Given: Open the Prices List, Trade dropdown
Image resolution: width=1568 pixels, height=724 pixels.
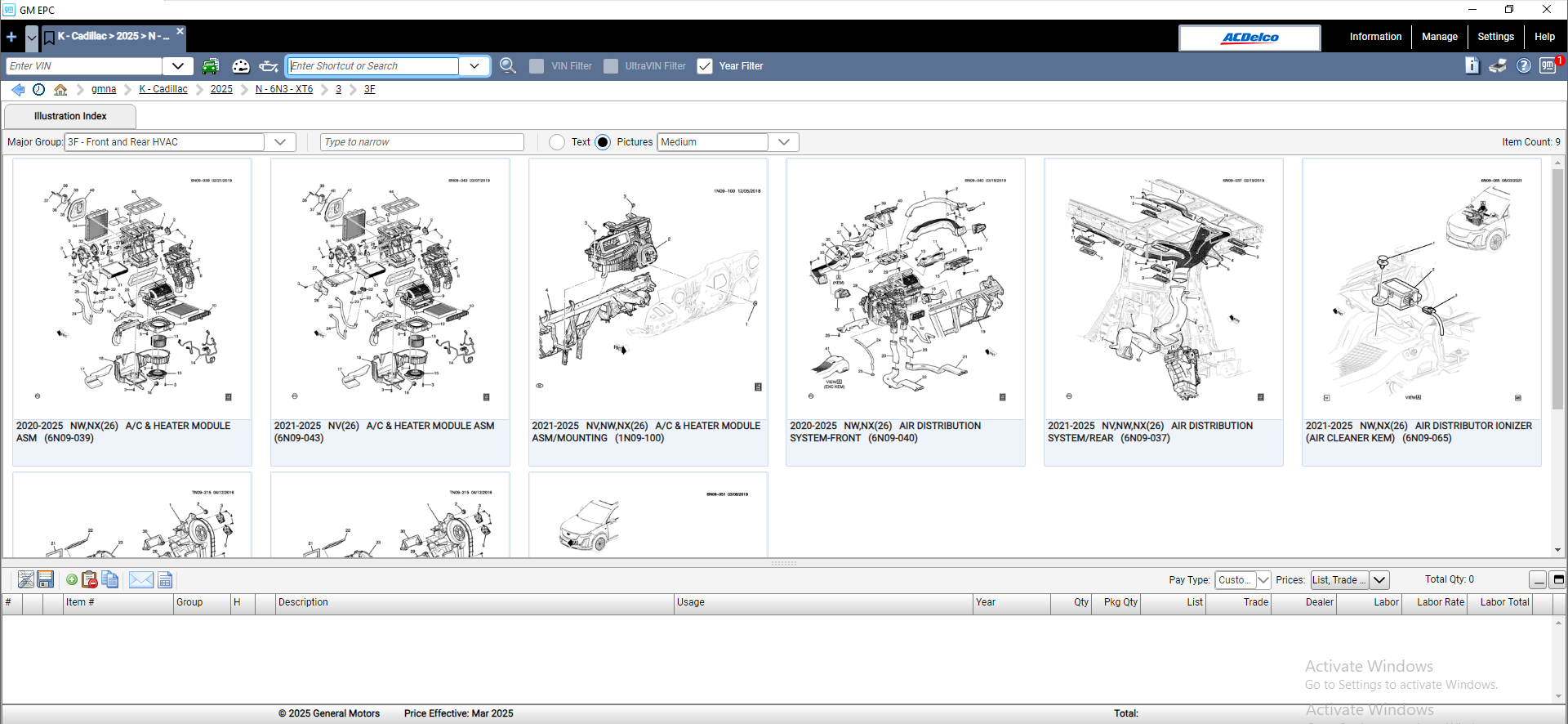Looking at the screenshot, I should click(x=1379, y=580).
